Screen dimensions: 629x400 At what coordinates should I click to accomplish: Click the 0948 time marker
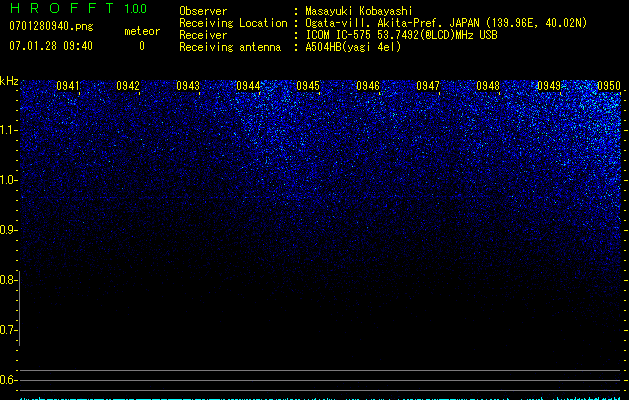coord(488,86)
